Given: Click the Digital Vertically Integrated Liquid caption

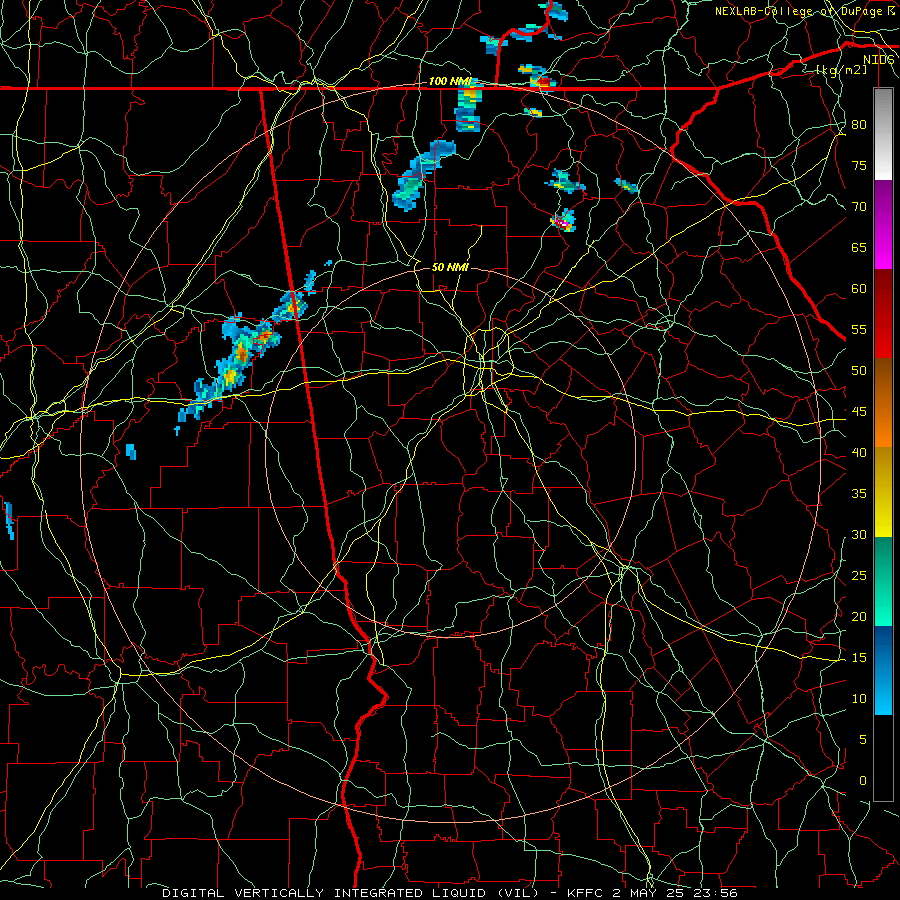Looking at the screenshot, I should coord(449,893).
